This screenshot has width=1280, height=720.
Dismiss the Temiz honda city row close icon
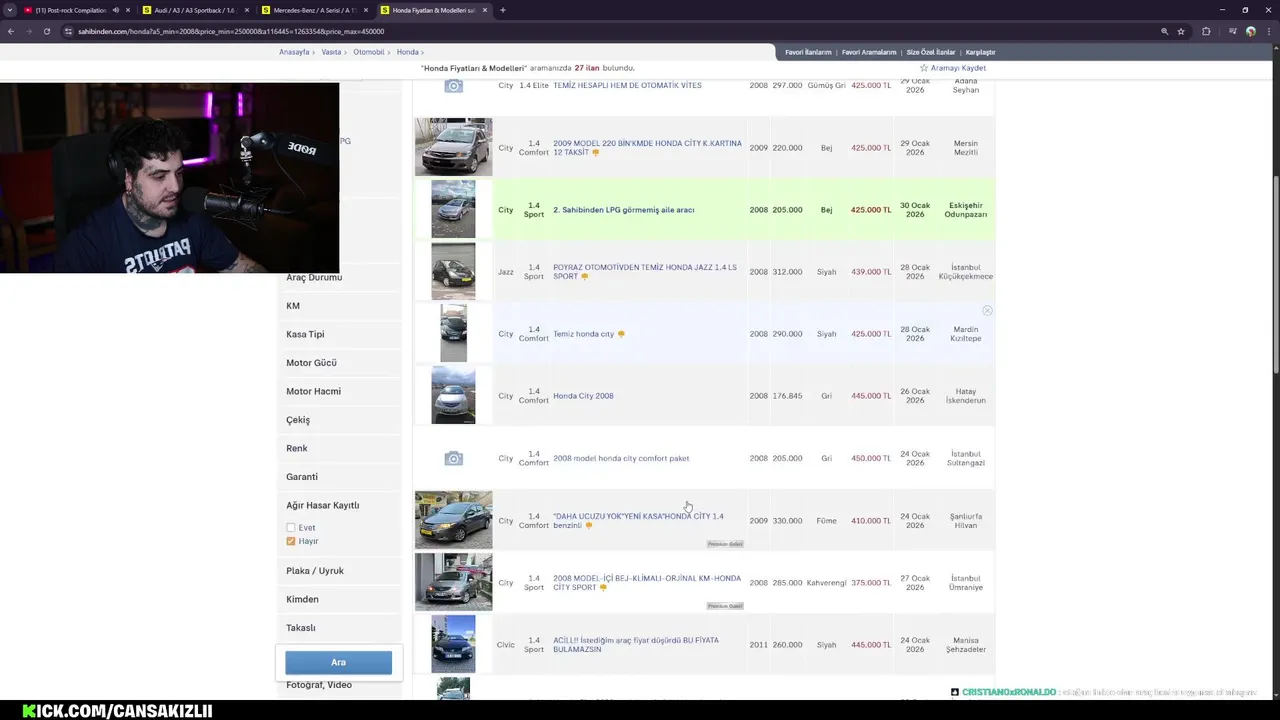click(x=987, y=311)
